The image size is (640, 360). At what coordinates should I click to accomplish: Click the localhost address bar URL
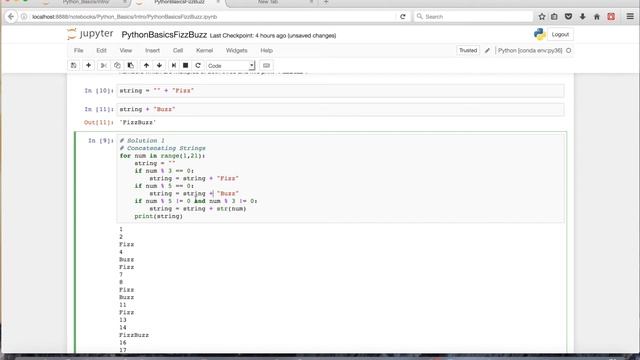[x=124, y=17]
